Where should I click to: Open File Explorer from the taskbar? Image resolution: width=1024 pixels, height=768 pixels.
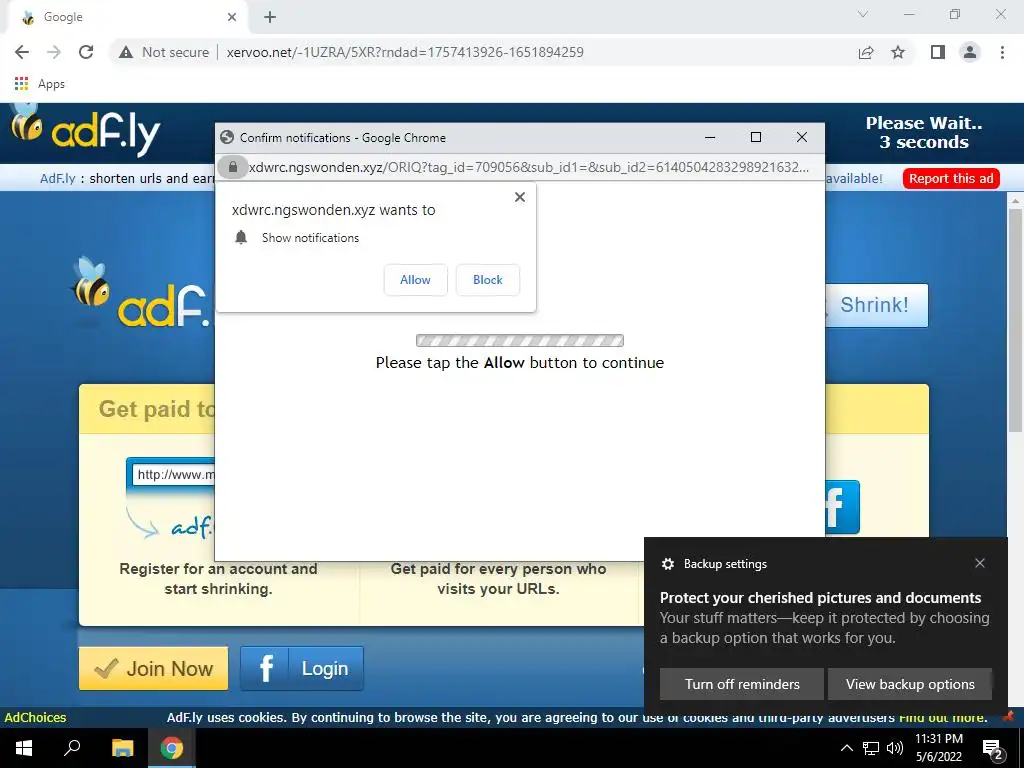pos(122,748)
